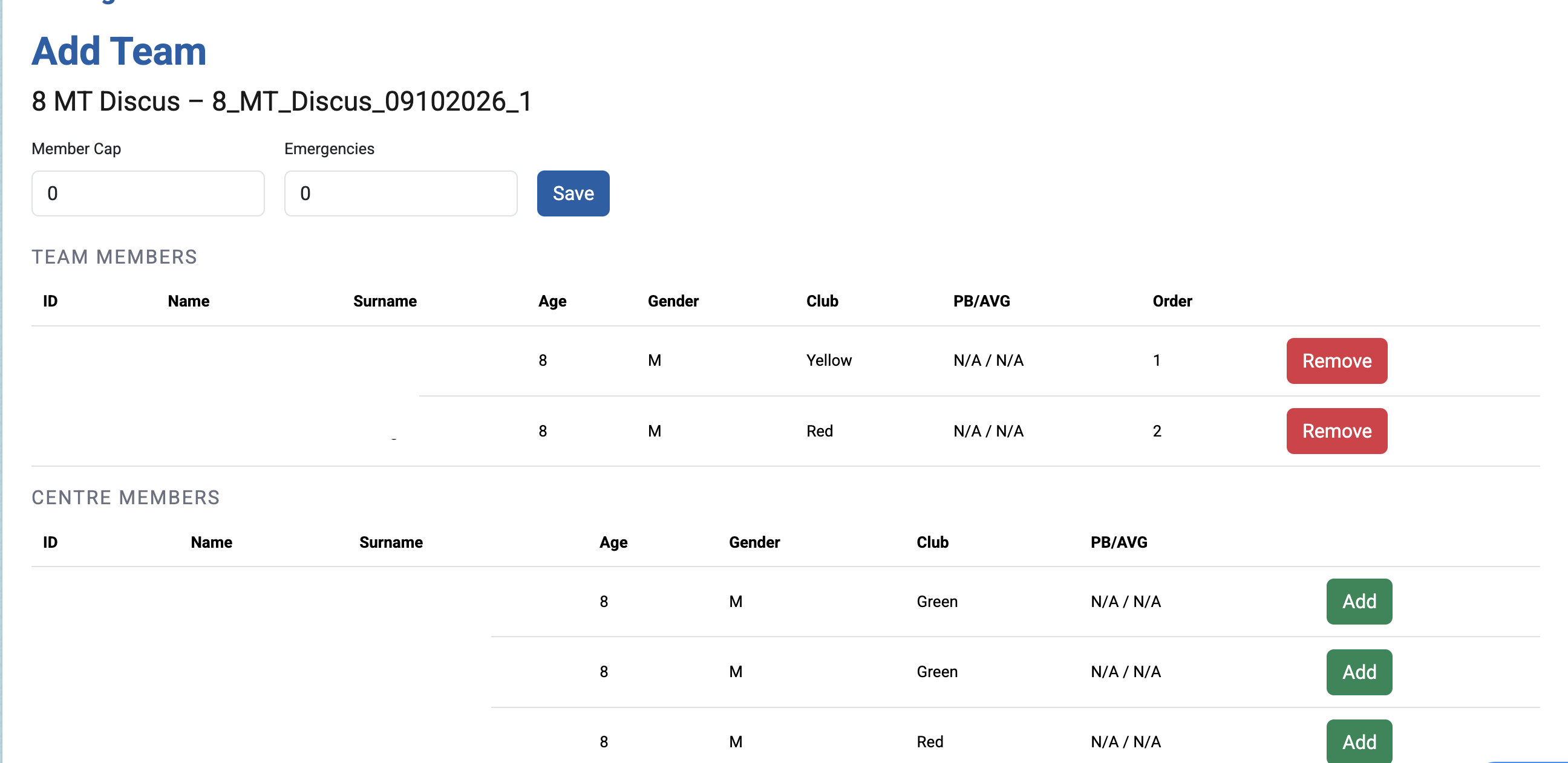Screen dimensions: 1568x763
Task: Click the Order column header
Action: tap(1172, 301)
